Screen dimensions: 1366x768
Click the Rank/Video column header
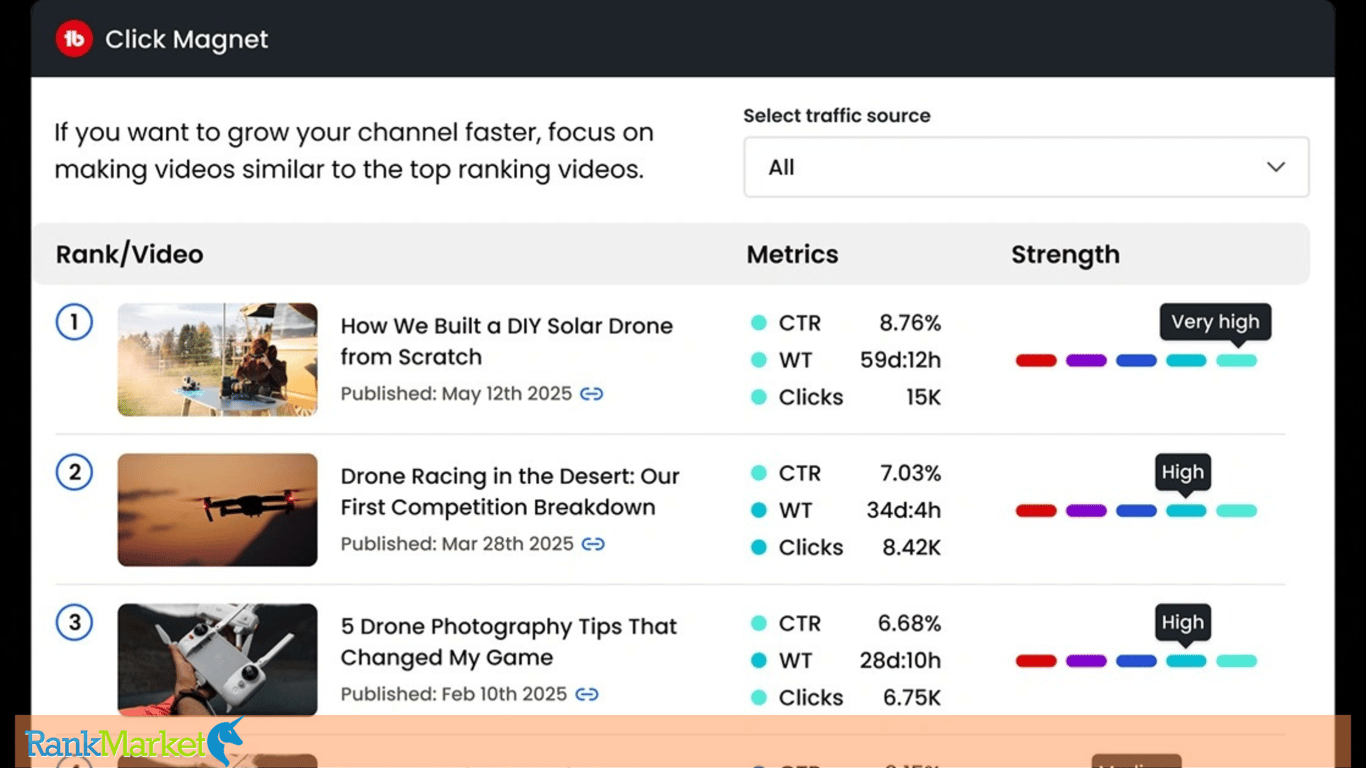click(129, 254)
